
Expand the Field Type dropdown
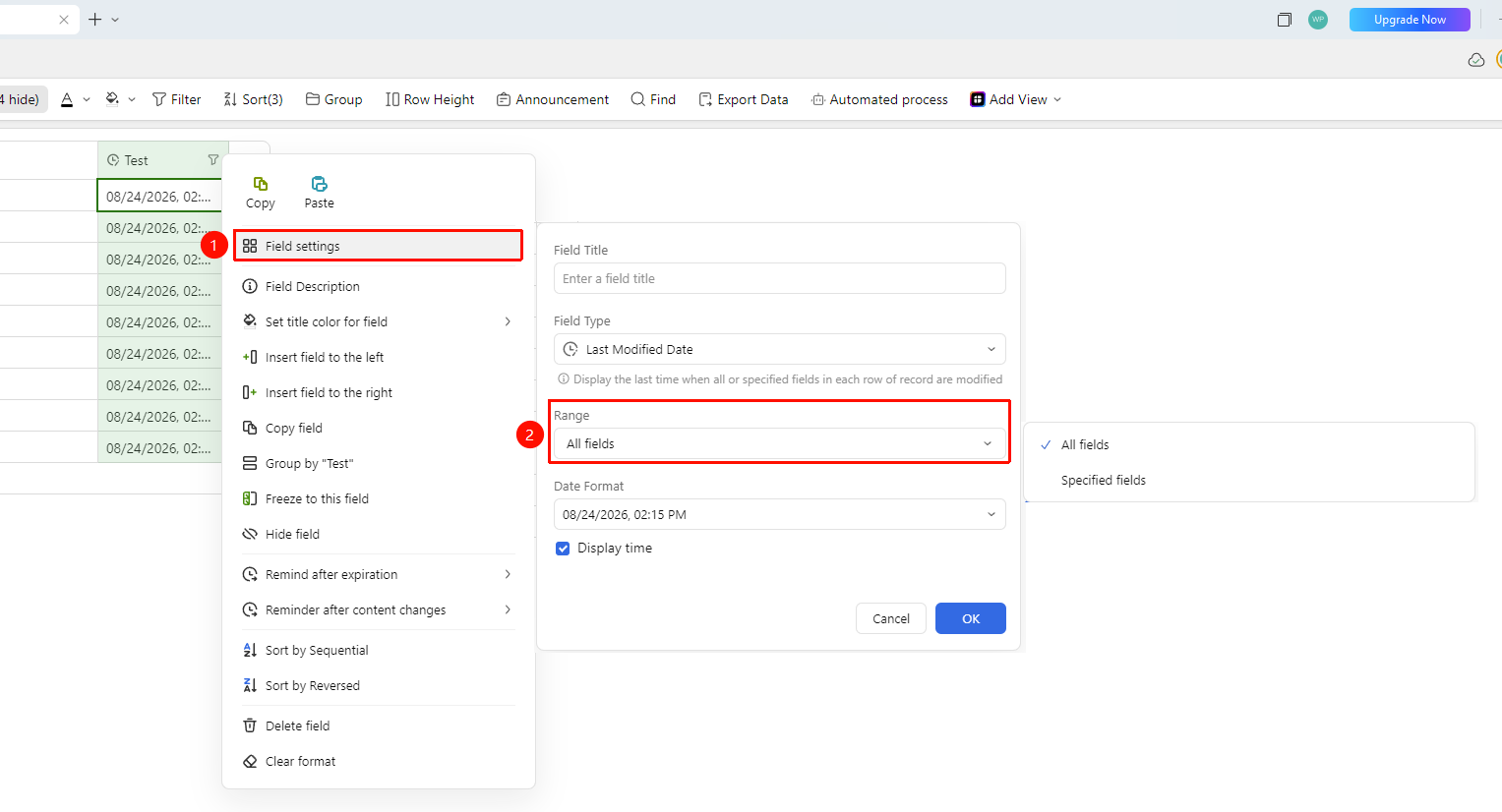tap(780, 349)
